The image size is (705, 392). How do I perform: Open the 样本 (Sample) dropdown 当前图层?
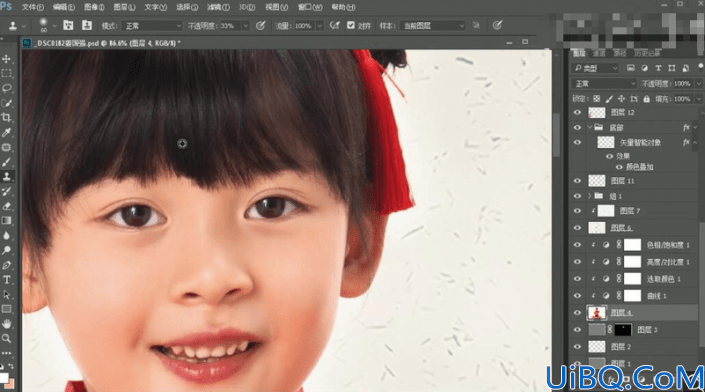tap(433, 26)
